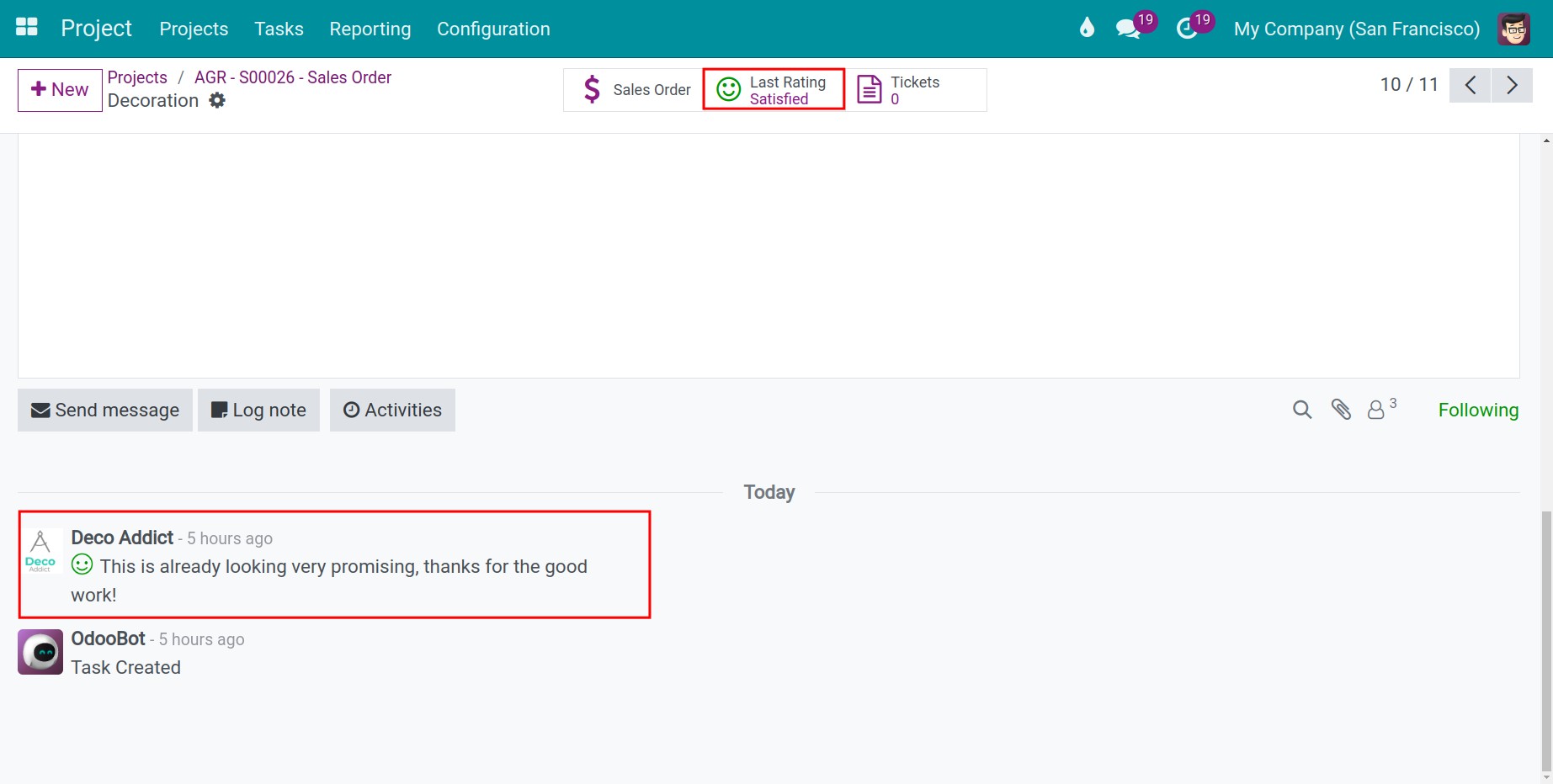Switch company My Company (San Francisco)
This screenshot has height=784, width=1553.
[x=1357, y=29]
